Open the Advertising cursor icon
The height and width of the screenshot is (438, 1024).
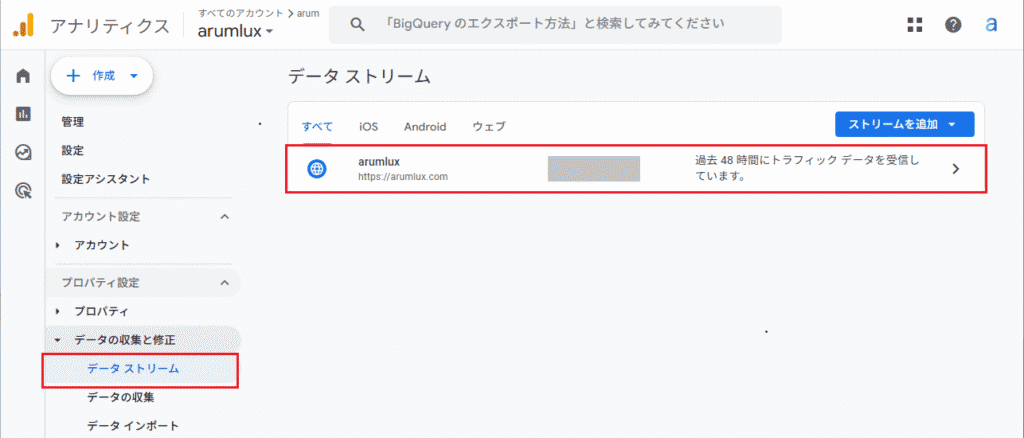[x=24, y=191]
